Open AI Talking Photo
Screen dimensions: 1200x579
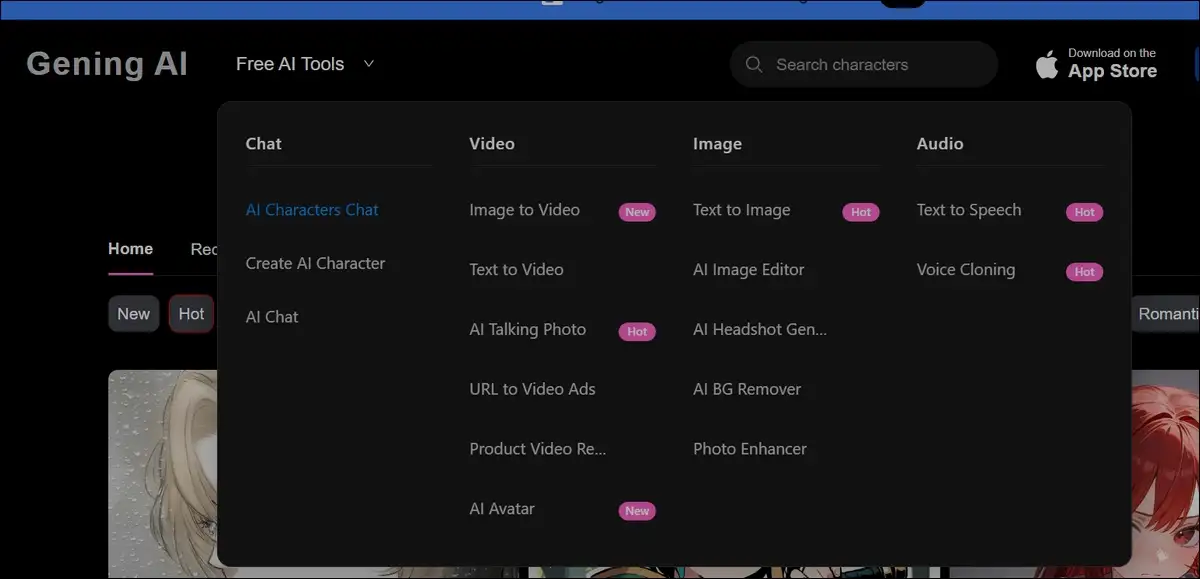coord(527,329)
